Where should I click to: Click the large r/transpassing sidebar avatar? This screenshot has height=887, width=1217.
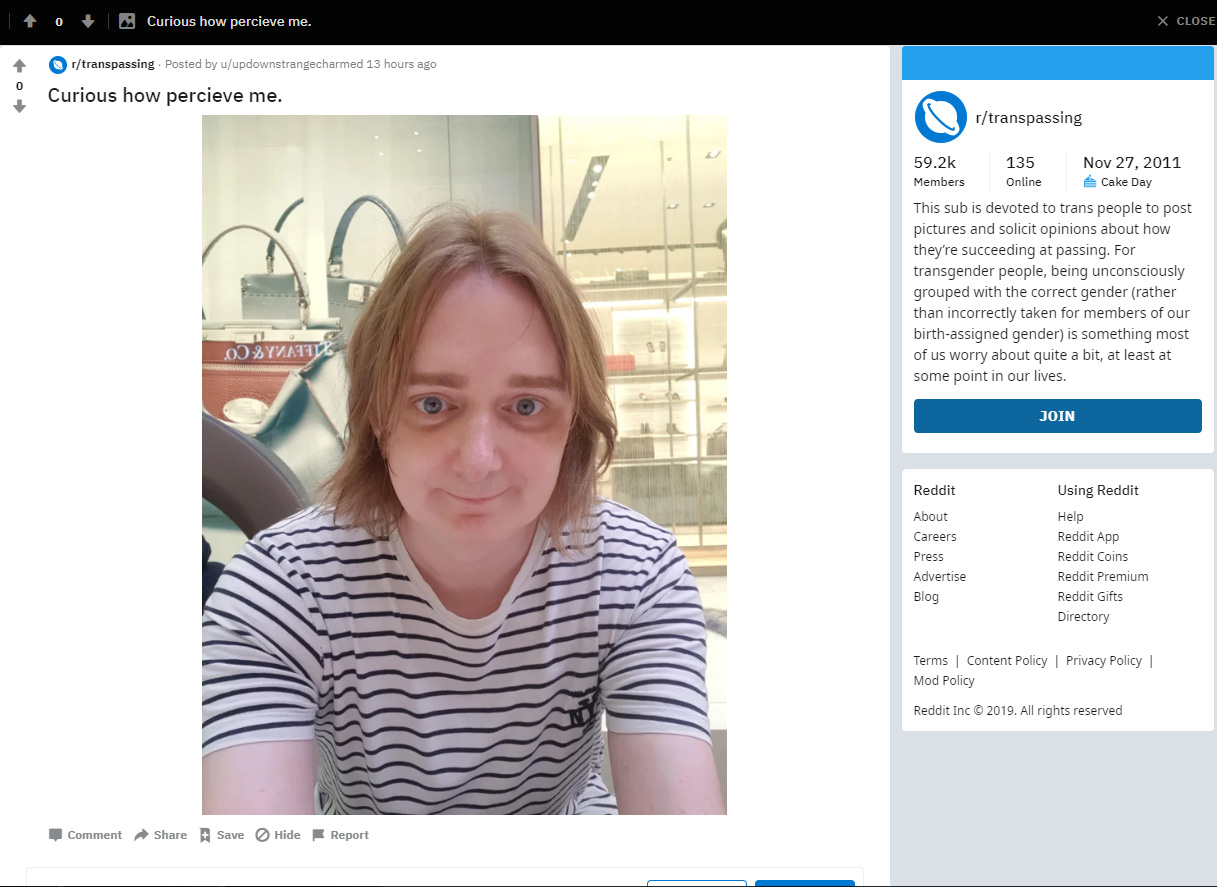[x=940, y=117]
